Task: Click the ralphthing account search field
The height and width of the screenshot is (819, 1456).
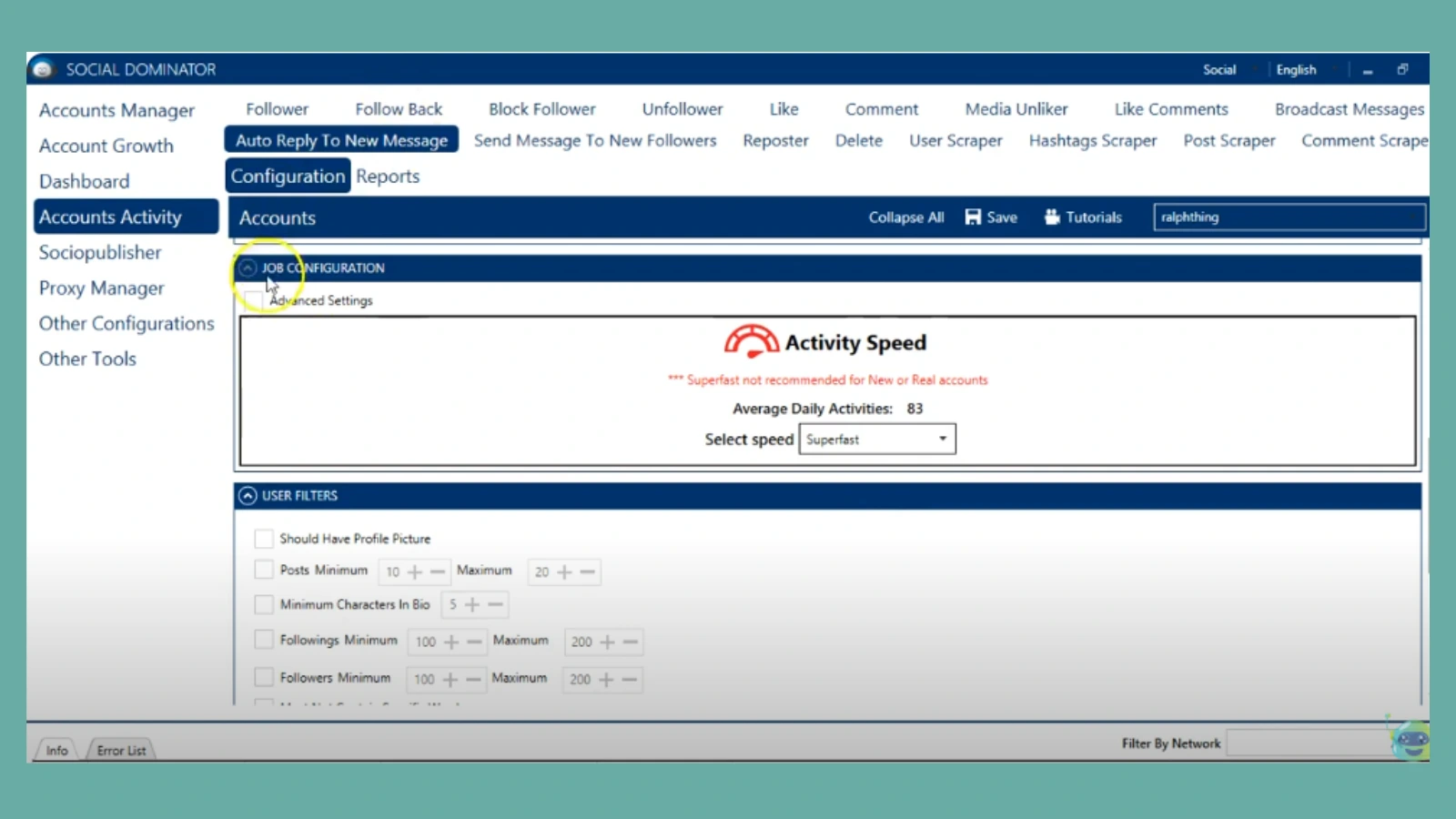Action: (x=1289, y=217)
